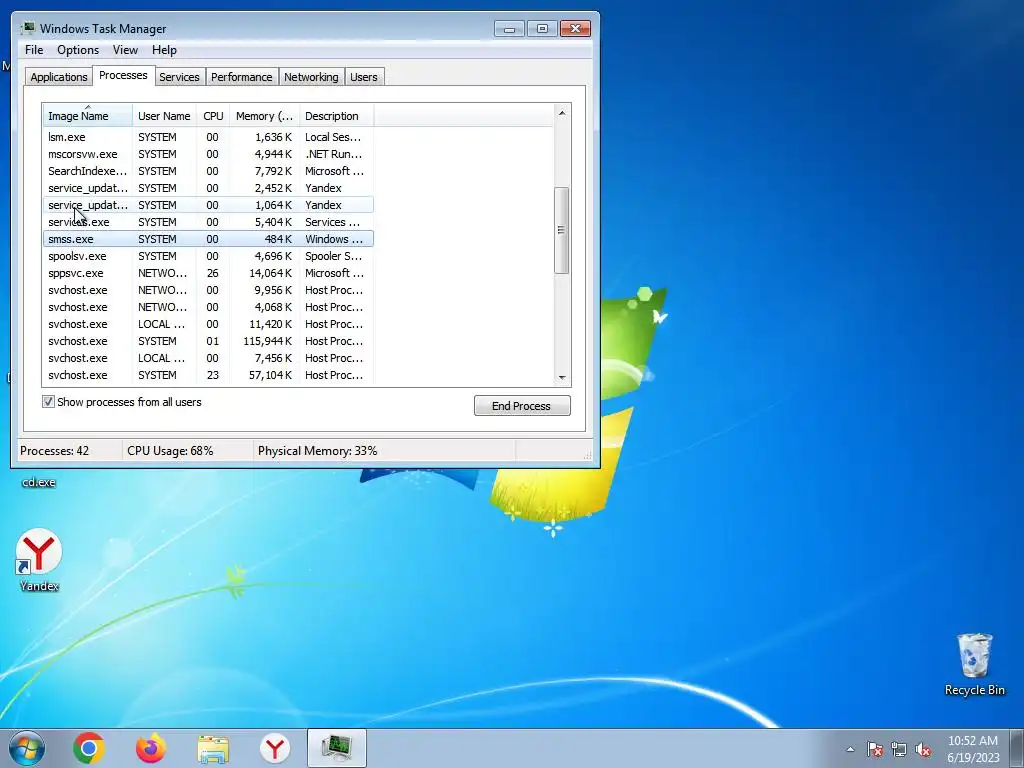Select svchost.exe using 4,068 K
1024x768 pixels.
(208, 307)
